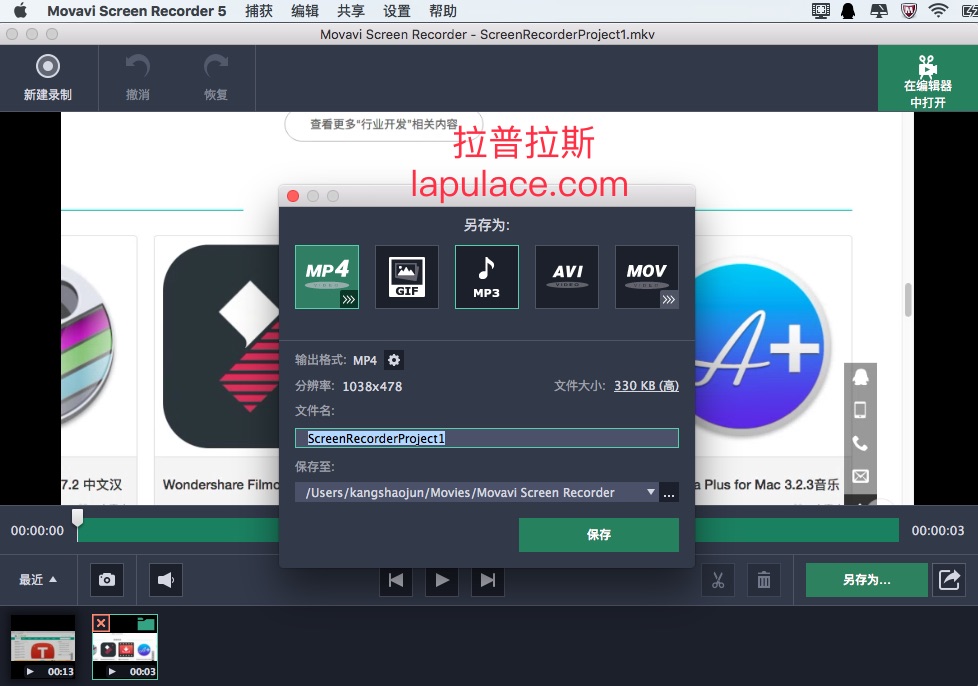Click the QQ contact icon in web sidebar
The height and width of the screenshot is (686, 978).
pos(860,377)
